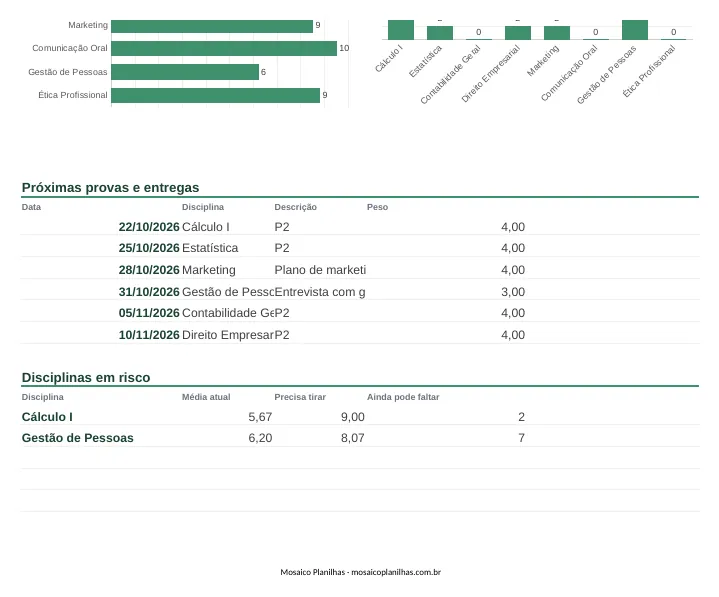Click the 10/11/2026 Direito Empresarial date

tap(149, 335)
